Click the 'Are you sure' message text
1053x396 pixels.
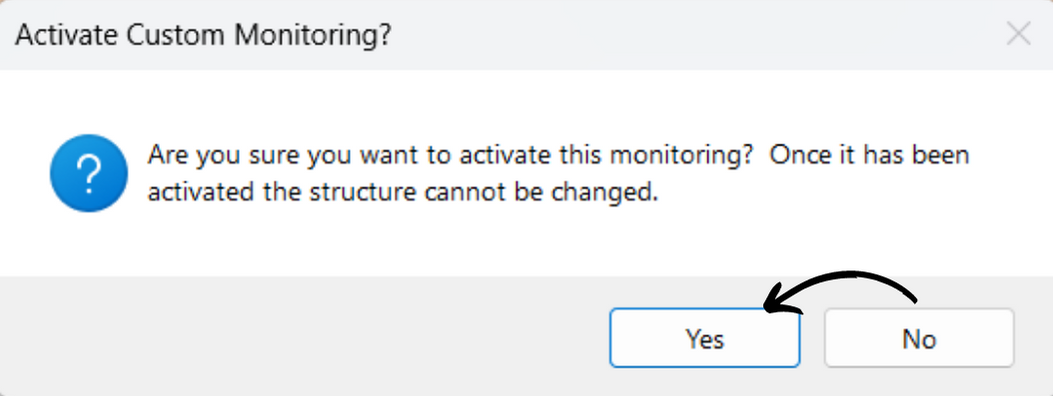point(559,174)
